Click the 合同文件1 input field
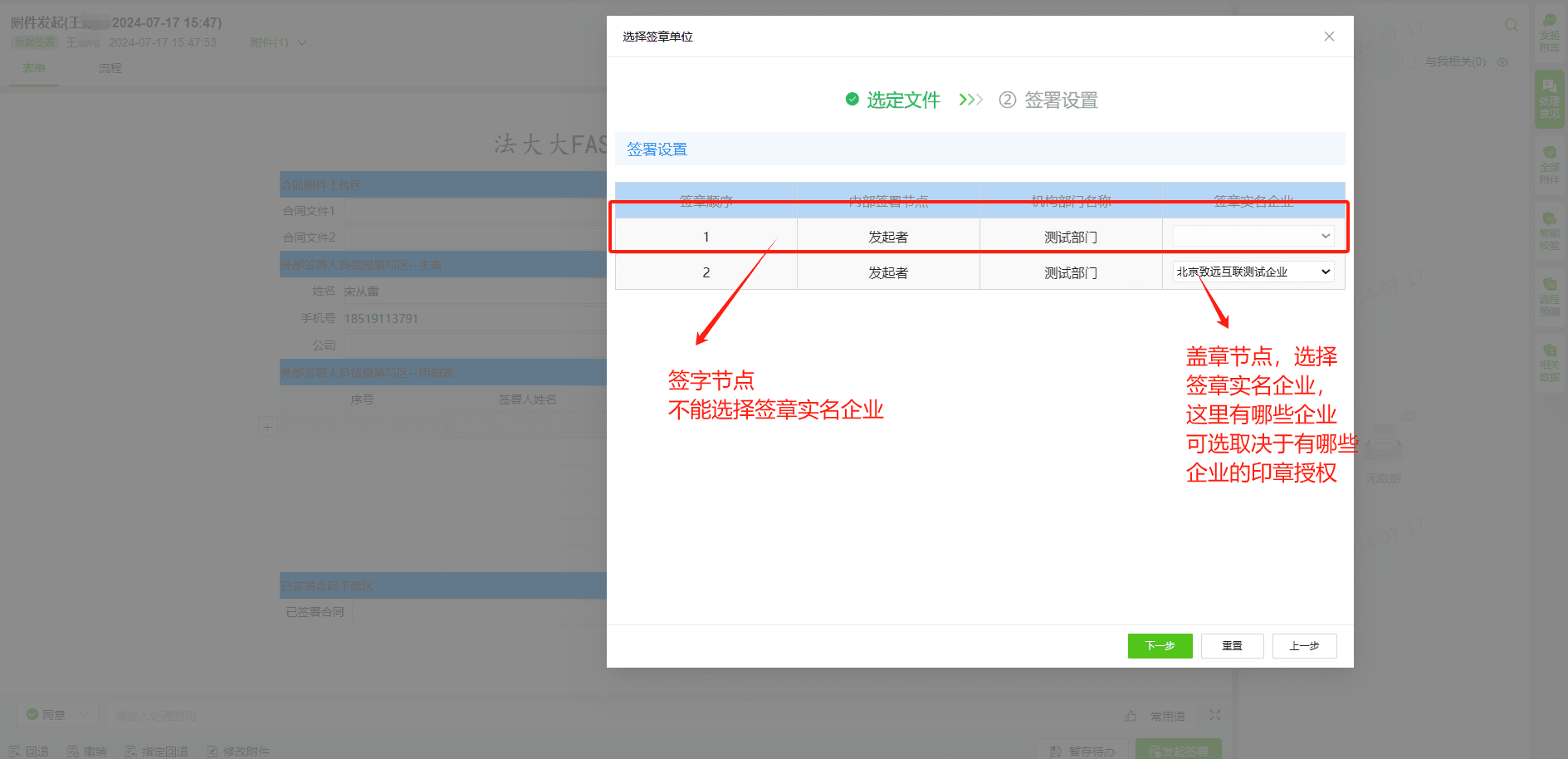 tap(475, 211)
